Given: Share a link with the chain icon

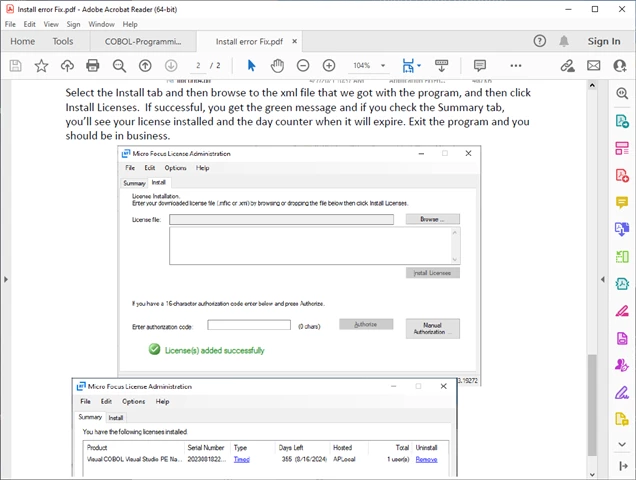Looking at the screenshot, I should (x=567, y=65).
